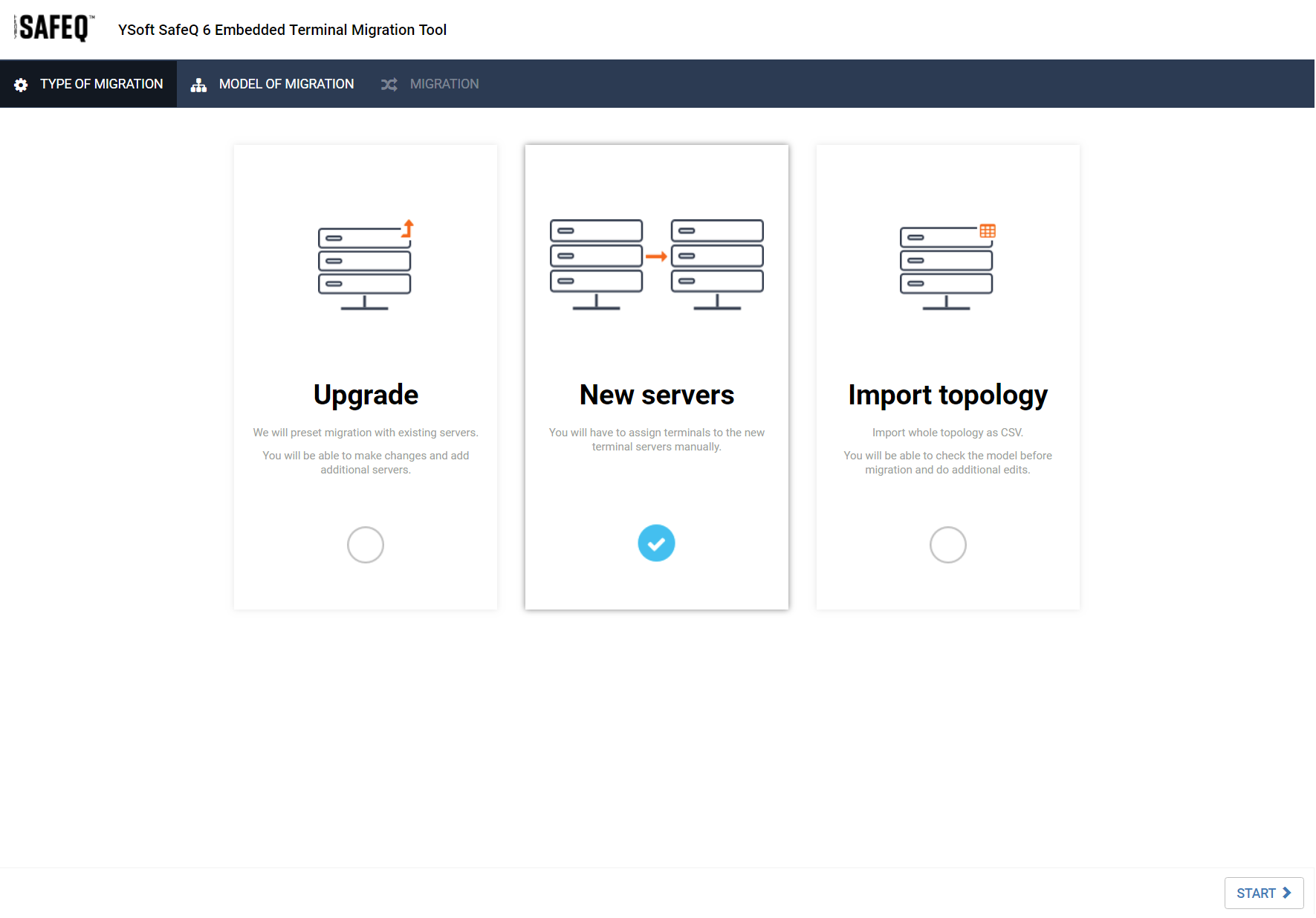Toggle the checked New servers radio button
The height and width of the screenshot is (918, 1316).
(x=656, y=543)
